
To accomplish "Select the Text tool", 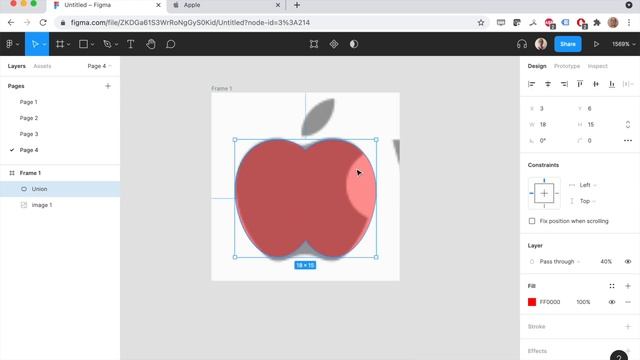I will point(131,44).
